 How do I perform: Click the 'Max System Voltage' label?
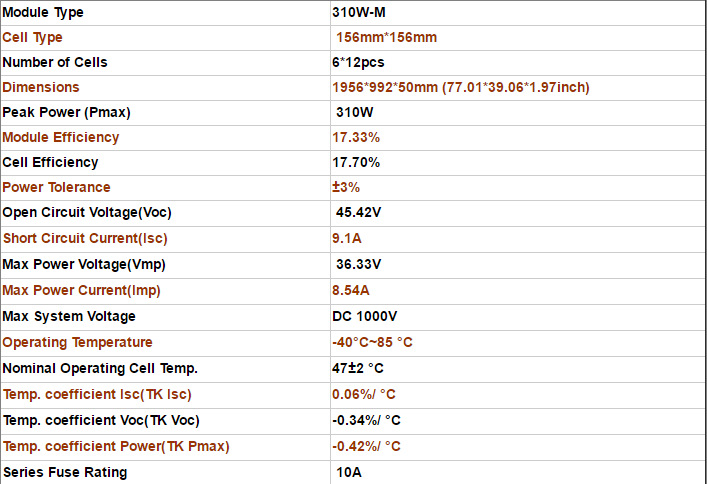pos(69,317)
